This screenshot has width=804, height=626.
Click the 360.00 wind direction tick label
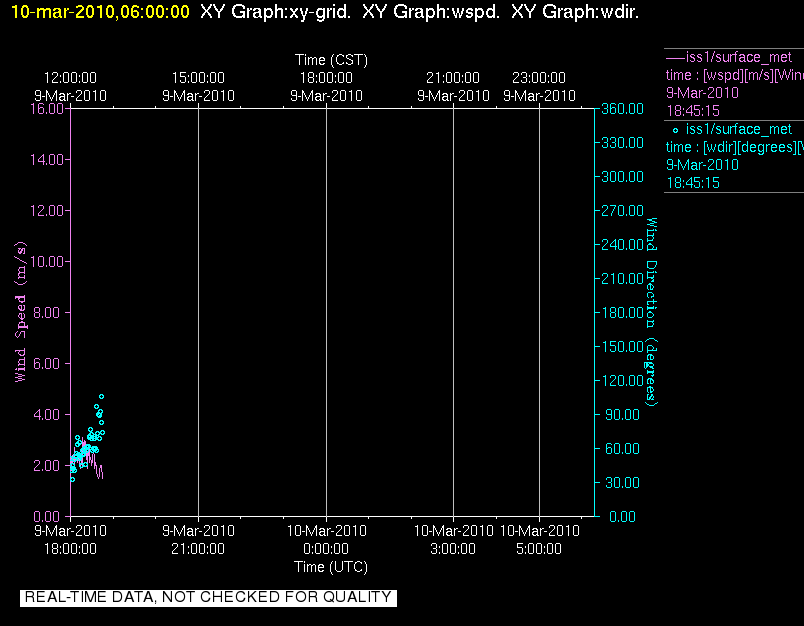coord(622,109)
